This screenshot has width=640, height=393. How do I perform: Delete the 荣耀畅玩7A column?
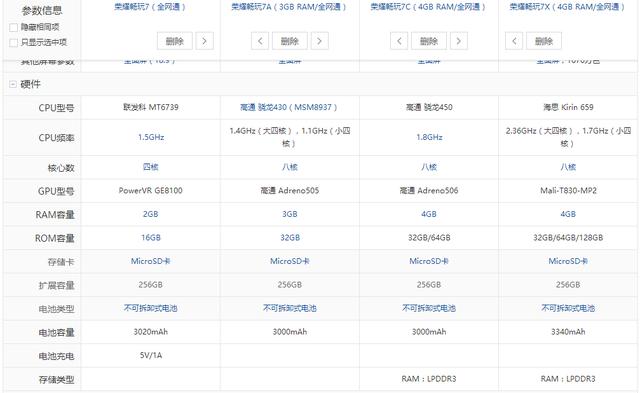click(290, 41)
